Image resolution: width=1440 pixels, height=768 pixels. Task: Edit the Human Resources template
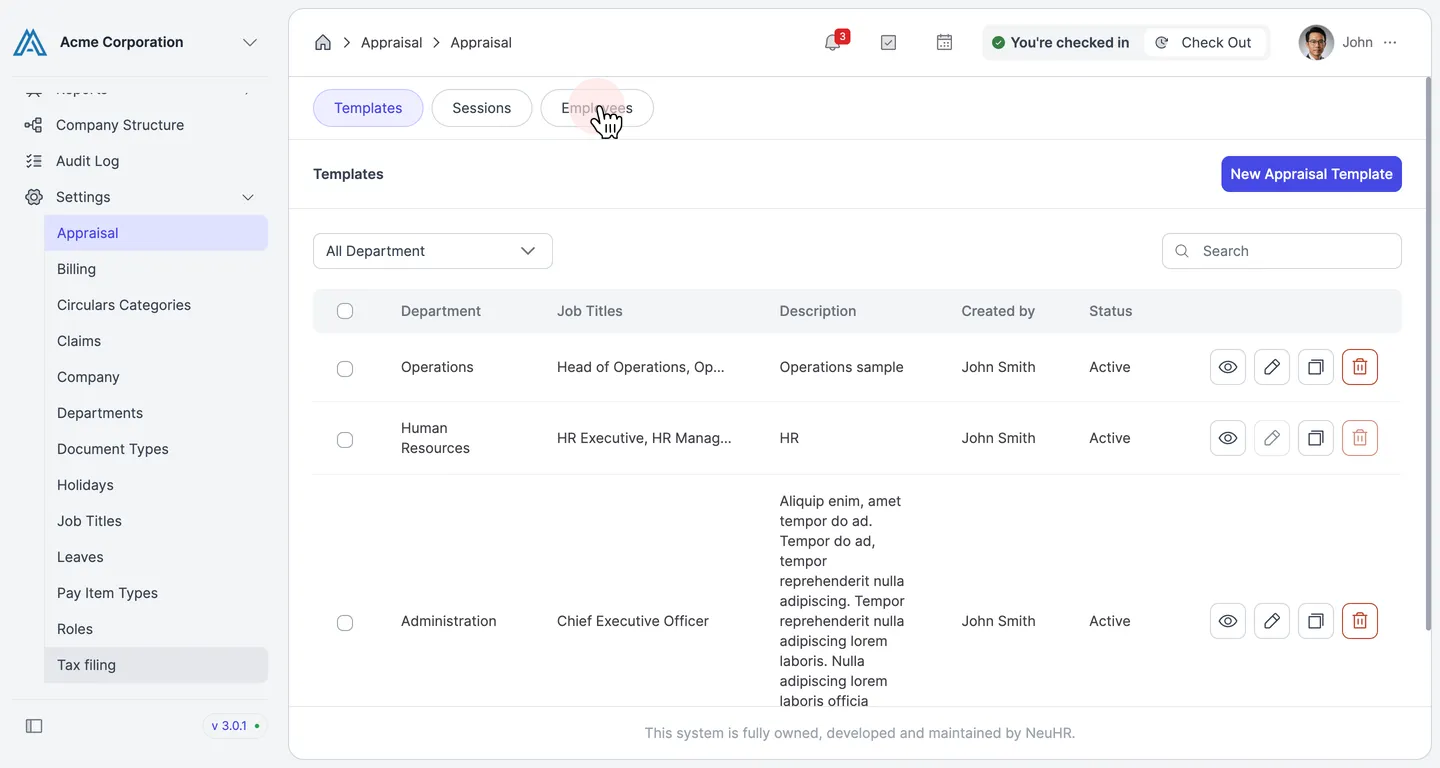1272,438
